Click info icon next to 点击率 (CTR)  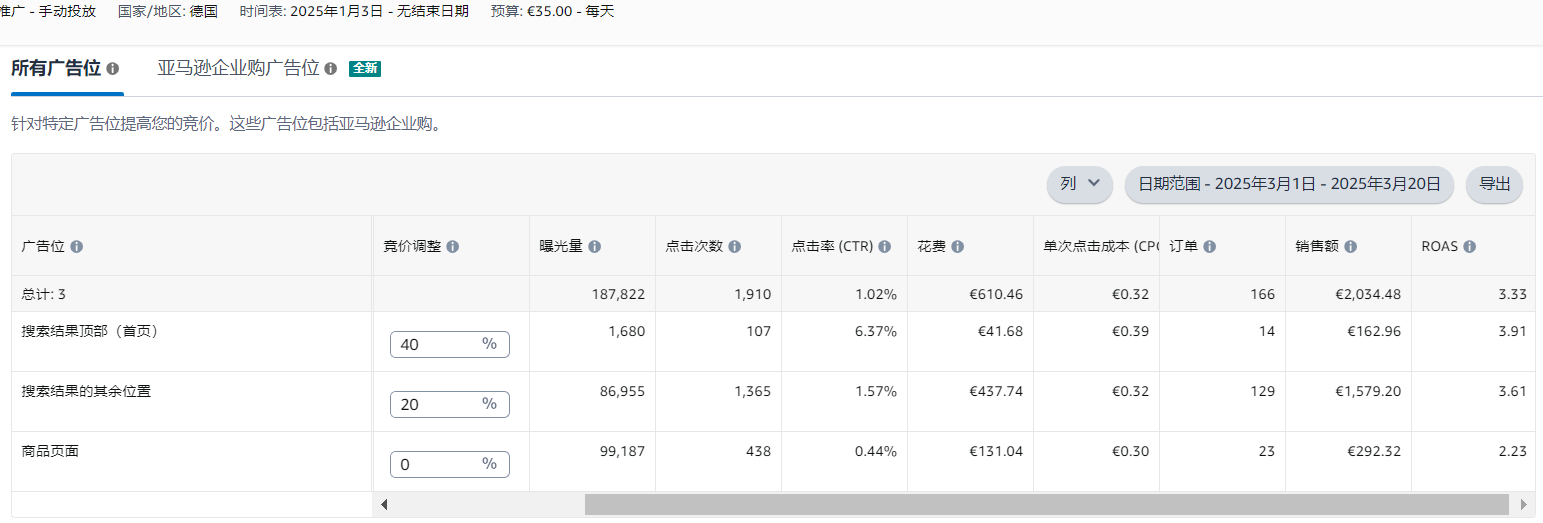point(885,246)
